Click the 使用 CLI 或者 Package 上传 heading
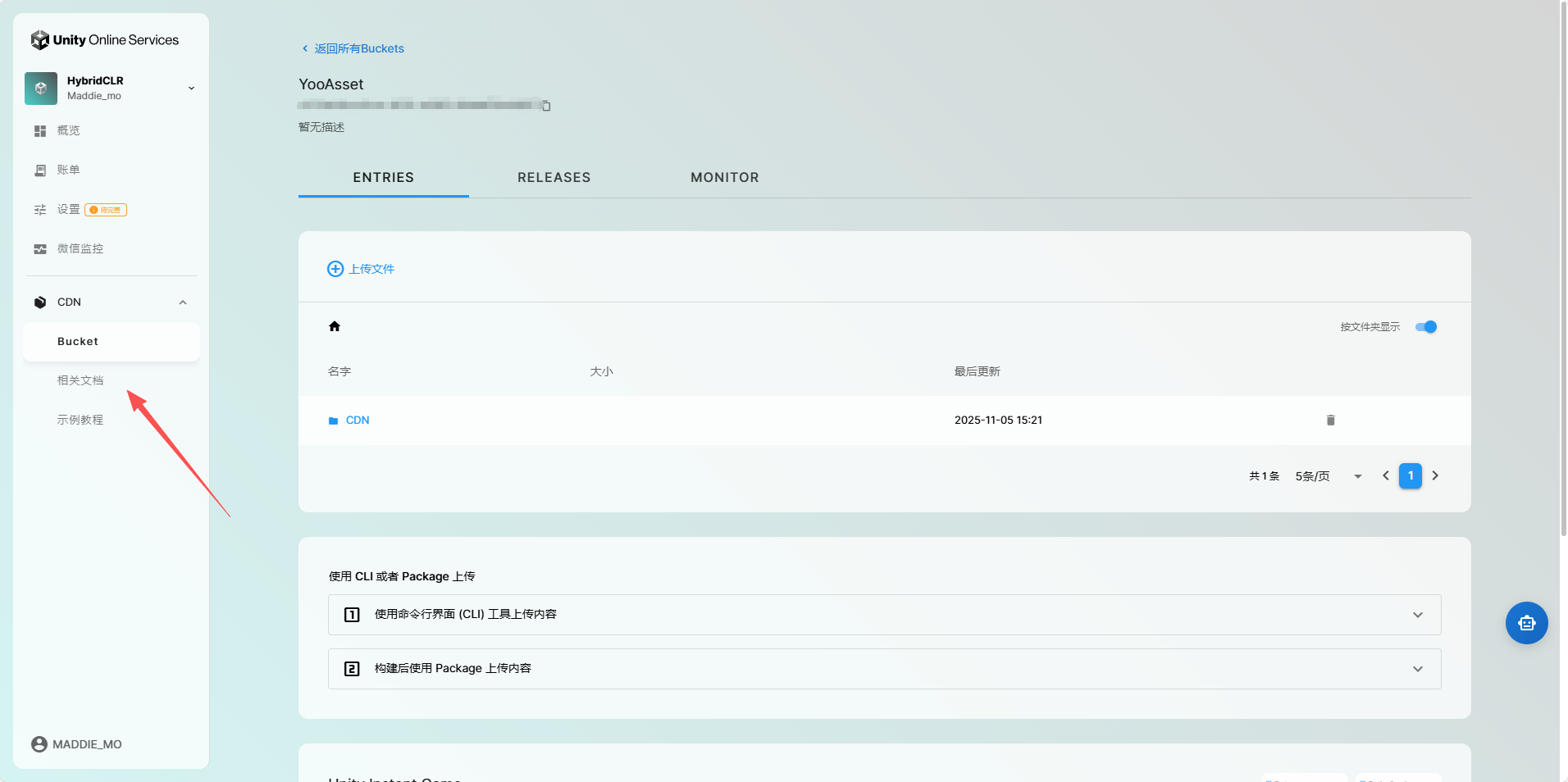Viewport: 1568px width, 782px height. (x=402, y=576)
